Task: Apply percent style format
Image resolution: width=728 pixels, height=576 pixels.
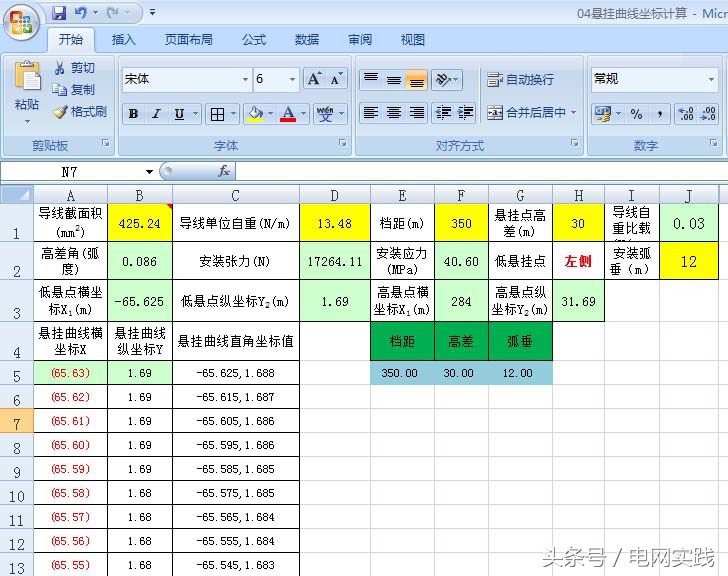Action: tap(637, 114)
